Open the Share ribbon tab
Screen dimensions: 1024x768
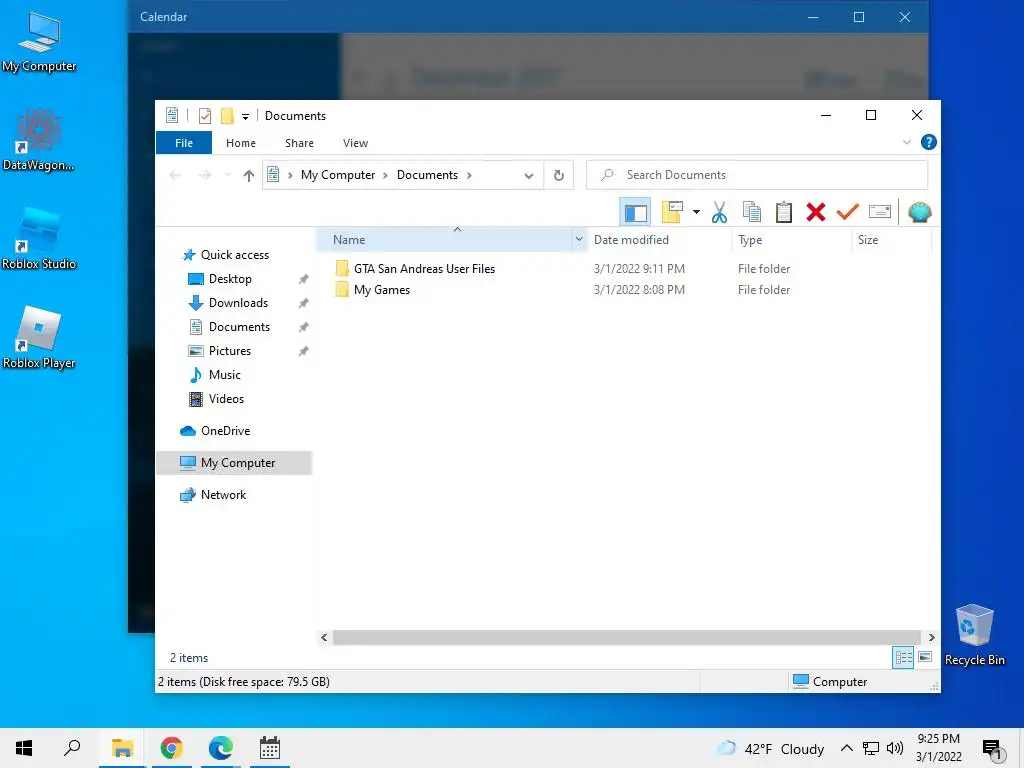click(299, 143)
